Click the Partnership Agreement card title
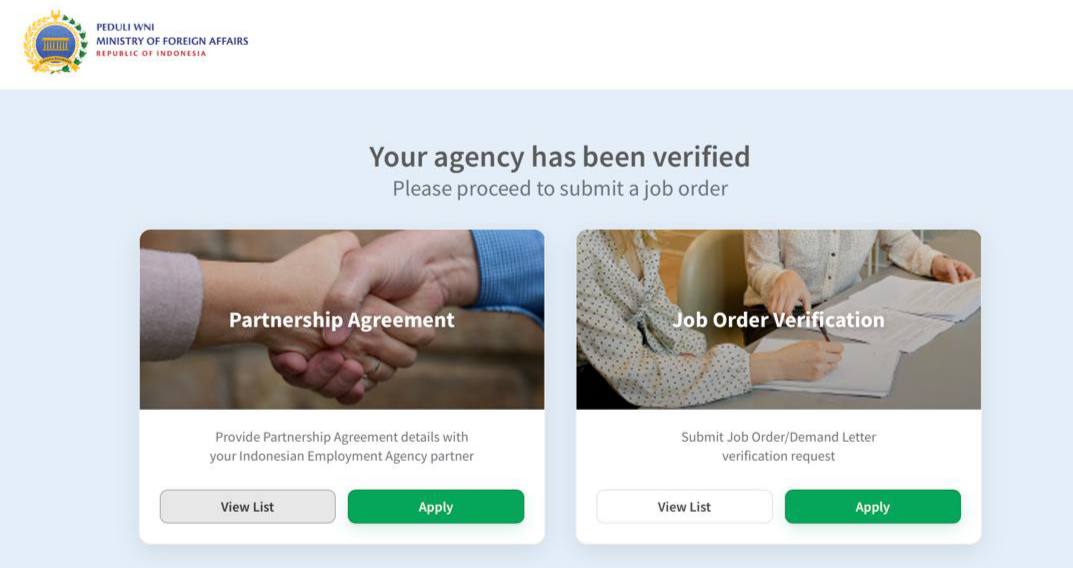The height and width of the screenshot is (568, 1073). [341, 320]
